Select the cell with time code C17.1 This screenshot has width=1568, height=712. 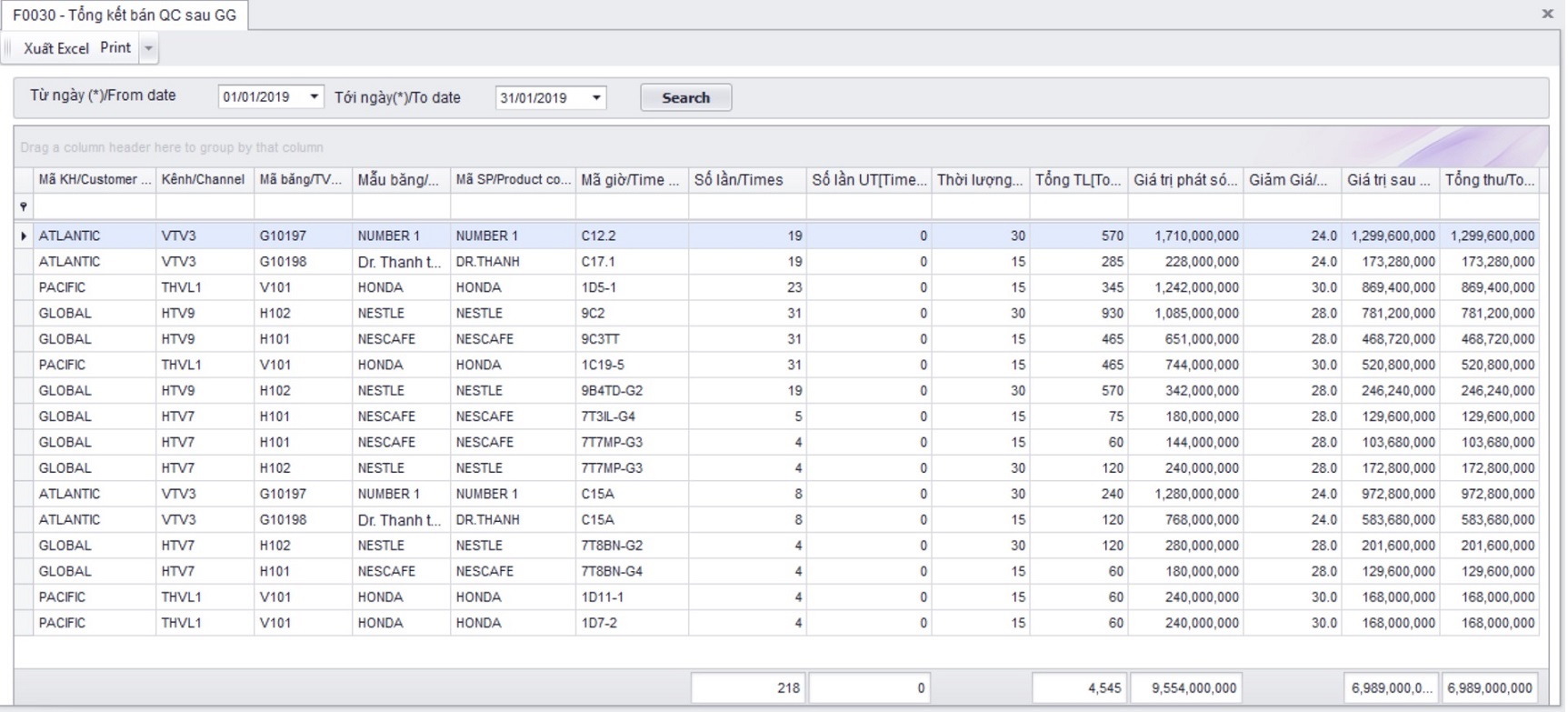(632, 262)
